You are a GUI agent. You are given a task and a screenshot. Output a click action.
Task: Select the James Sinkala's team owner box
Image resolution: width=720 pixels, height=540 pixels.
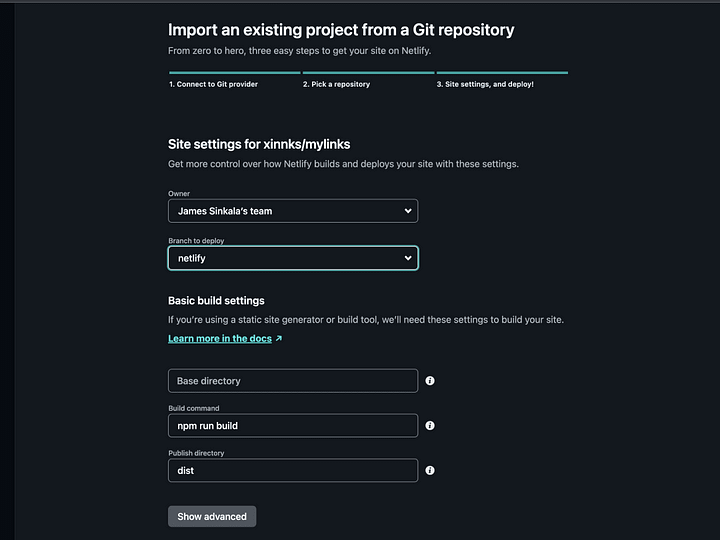coord(293,211)
